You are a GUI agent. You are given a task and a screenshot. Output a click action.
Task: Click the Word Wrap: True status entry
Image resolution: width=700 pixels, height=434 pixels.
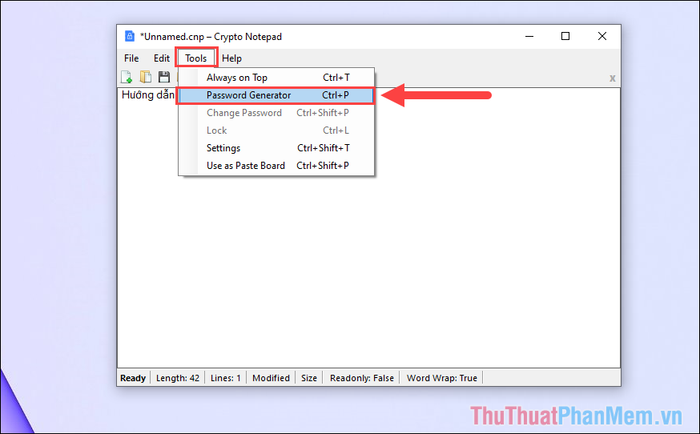(442, 378)
